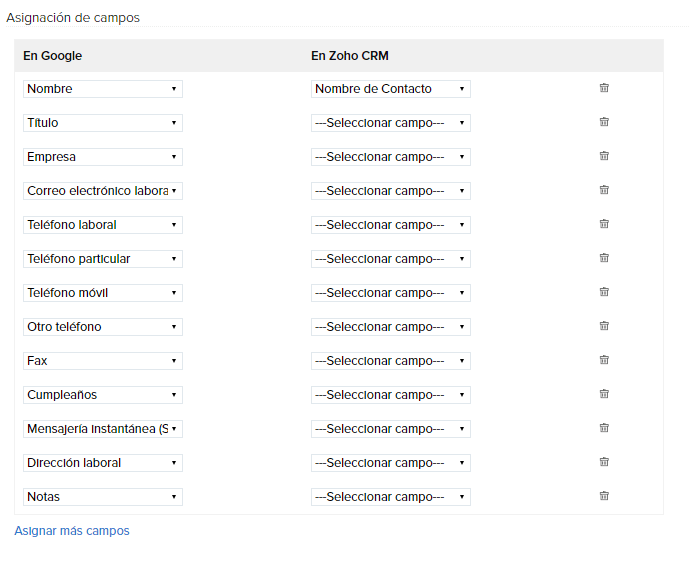Open Google dropdown showing Correo electrónico laboral
Image resolution: width=690 pixels, height=568 pixels.
[102, 191]
